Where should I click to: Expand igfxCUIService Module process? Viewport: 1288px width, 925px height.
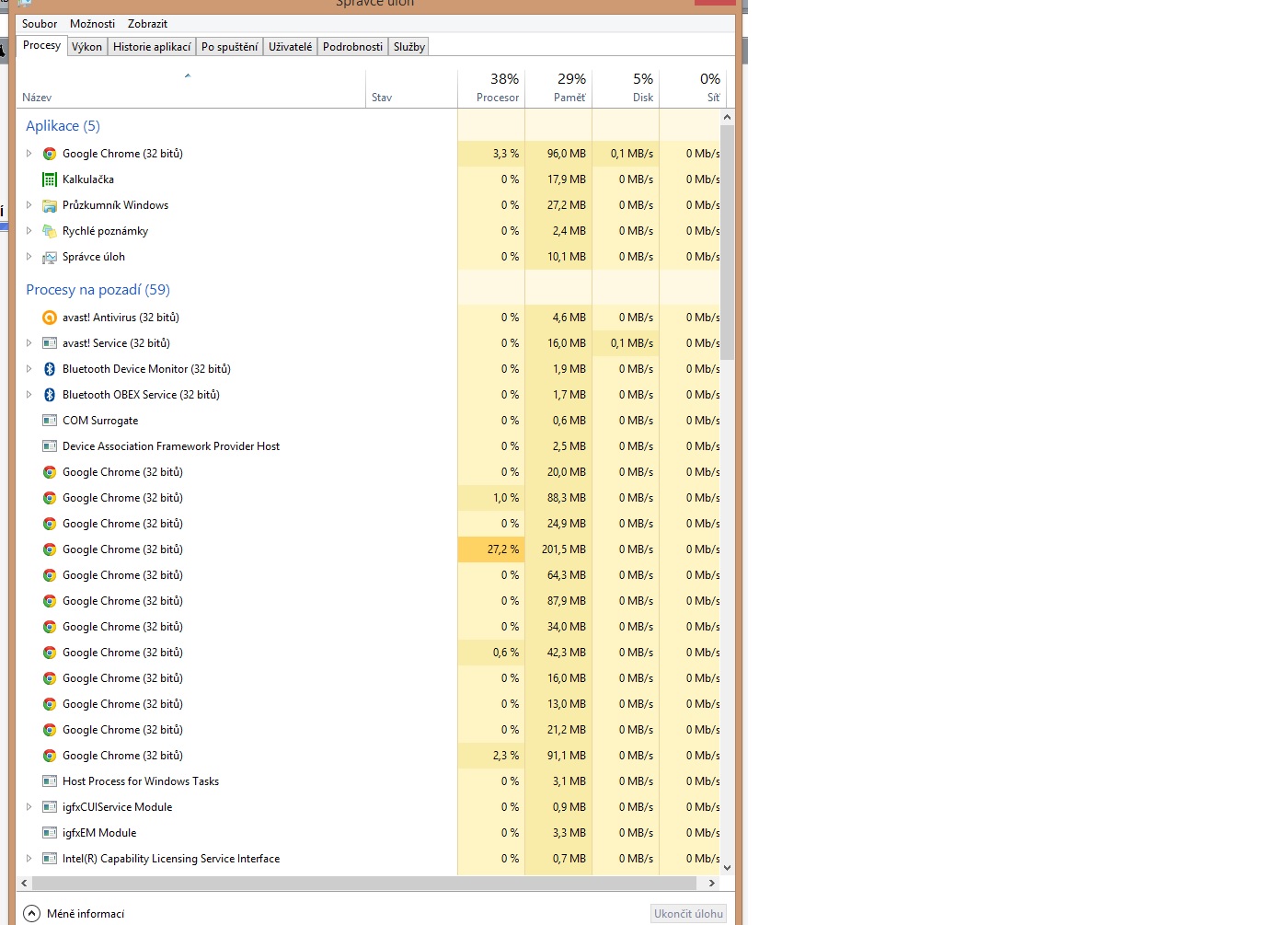click(x=29, y=807)
